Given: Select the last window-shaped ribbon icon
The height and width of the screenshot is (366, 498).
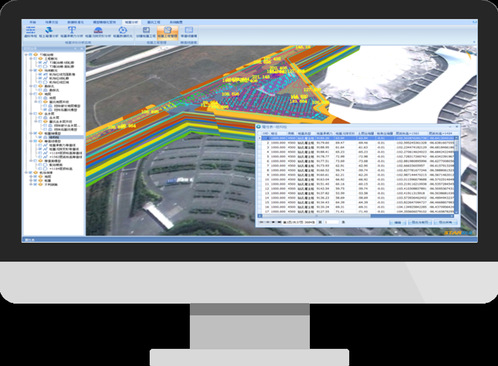Looking at the screenshot, I should point(189,30).
